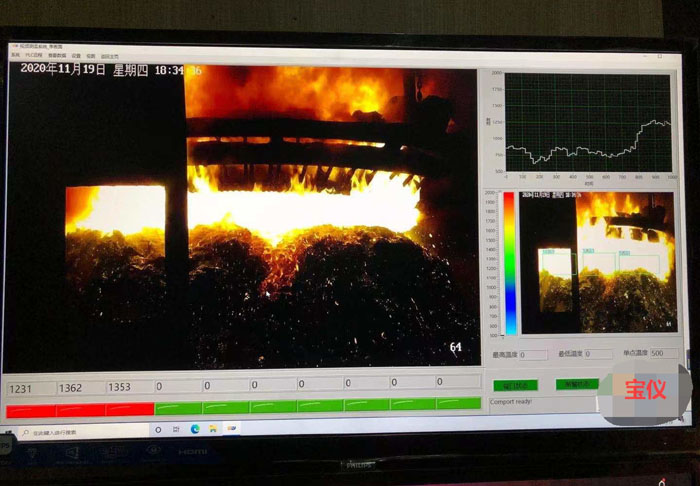Click the third red status indicator bar
Image resolution: width=700 pixels, height=486 pixels.
click(x=130, y=408)
